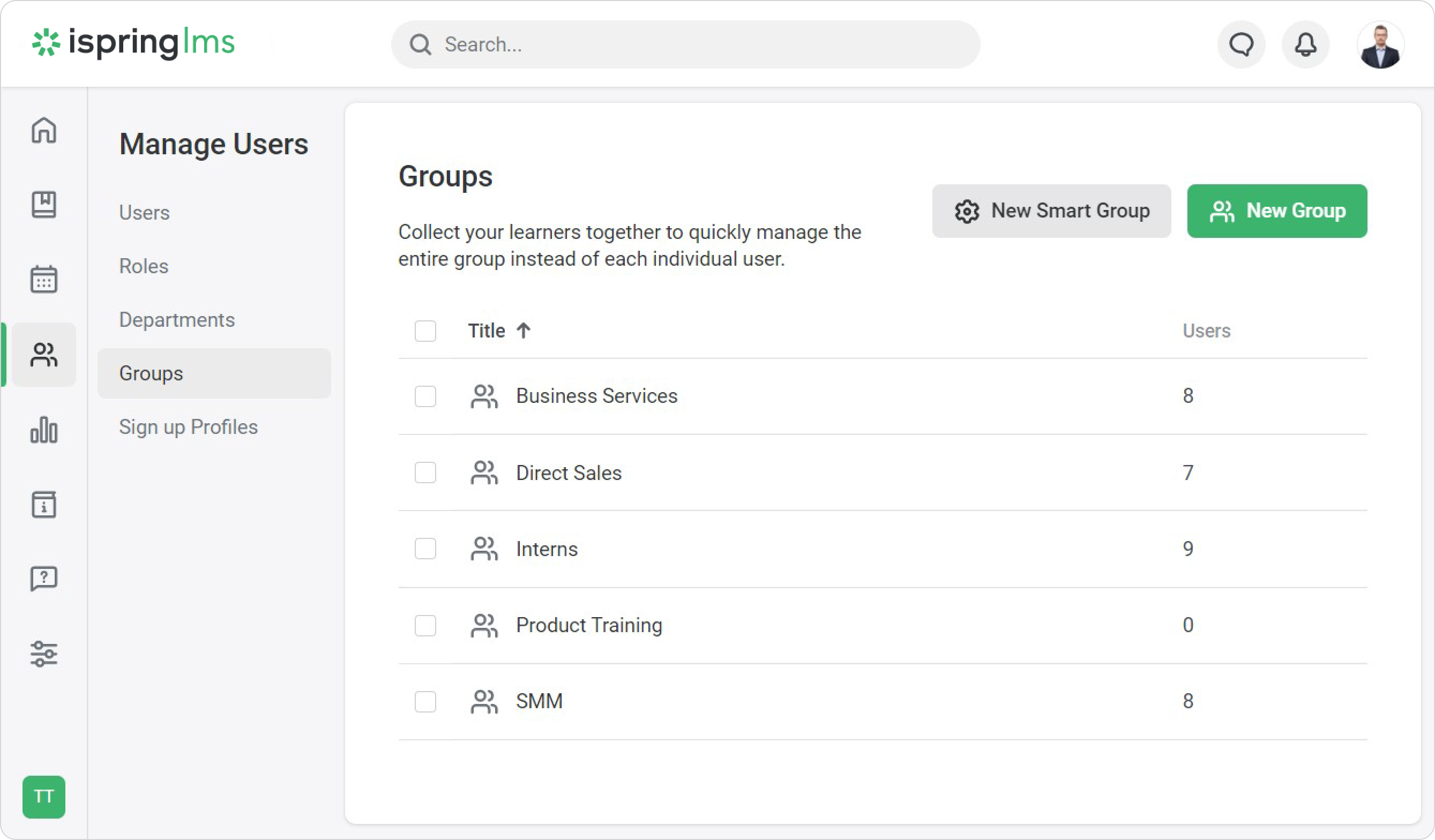Check the SMM group checkbox
The width and height of the screenshot is (1435, 840).
coord(425,702)
